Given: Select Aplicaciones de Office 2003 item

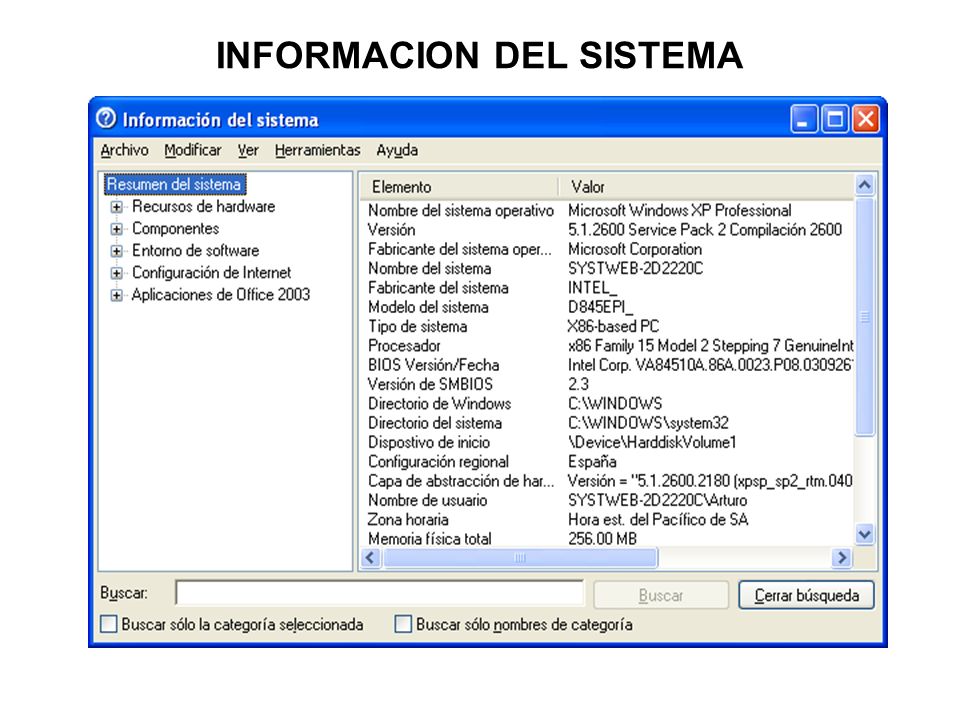Looking at the screenshot, I should (x=220, y=294).
